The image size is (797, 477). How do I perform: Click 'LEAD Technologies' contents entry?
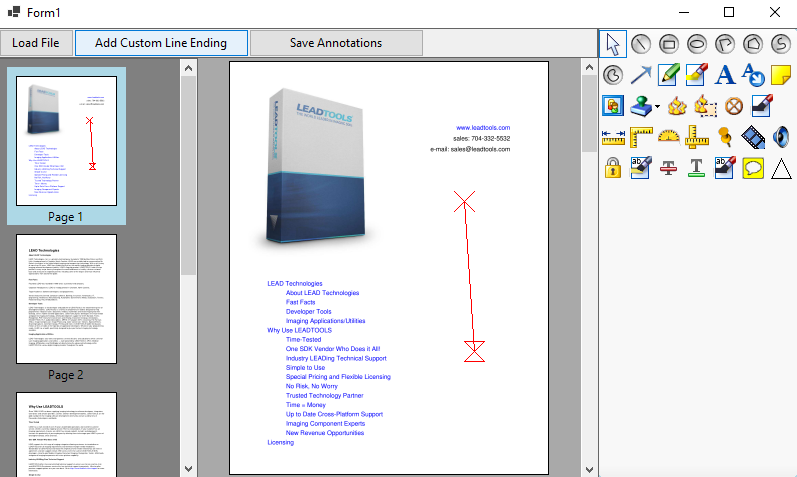[x=295, y=283]
